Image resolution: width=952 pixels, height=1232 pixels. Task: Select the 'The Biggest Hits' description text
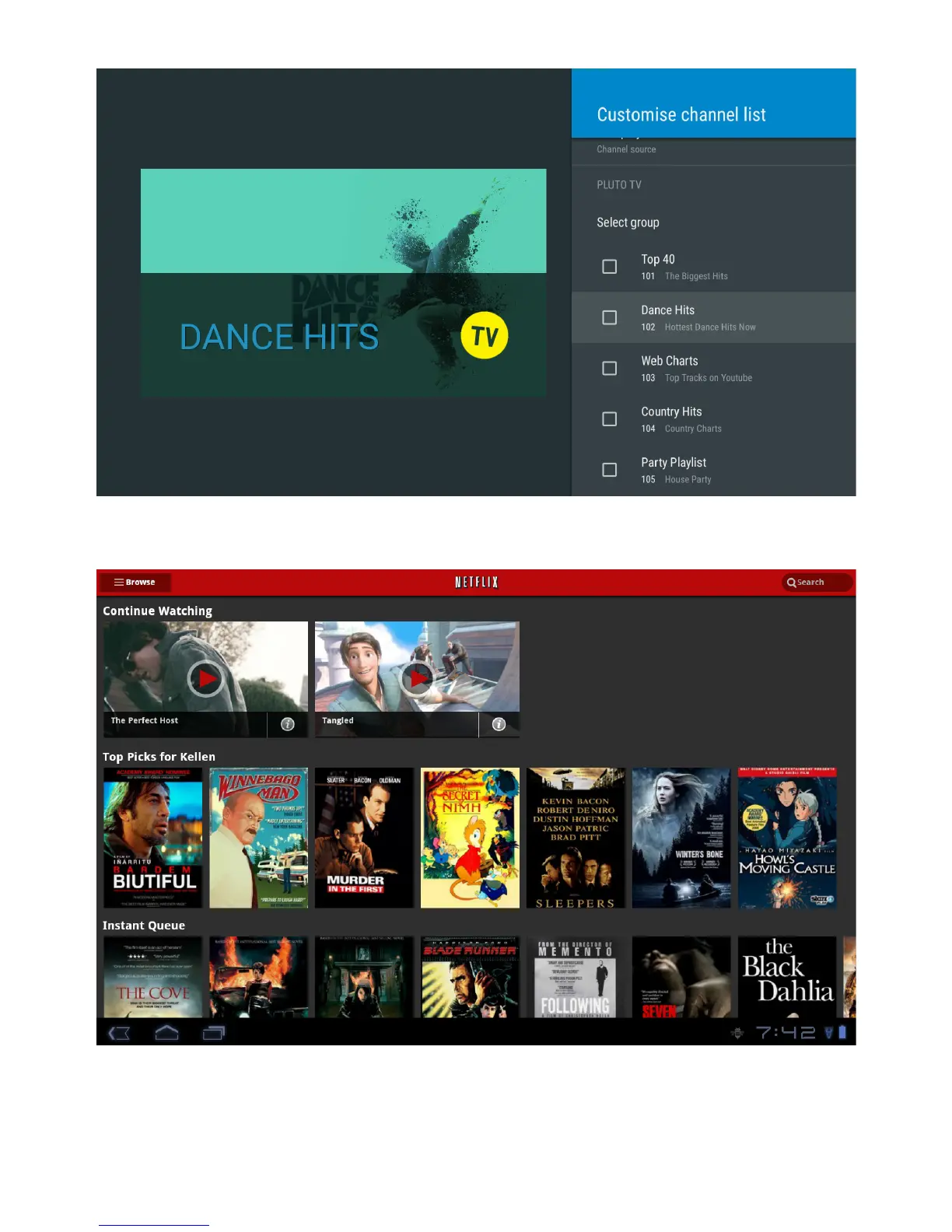[x=696, y=276]
